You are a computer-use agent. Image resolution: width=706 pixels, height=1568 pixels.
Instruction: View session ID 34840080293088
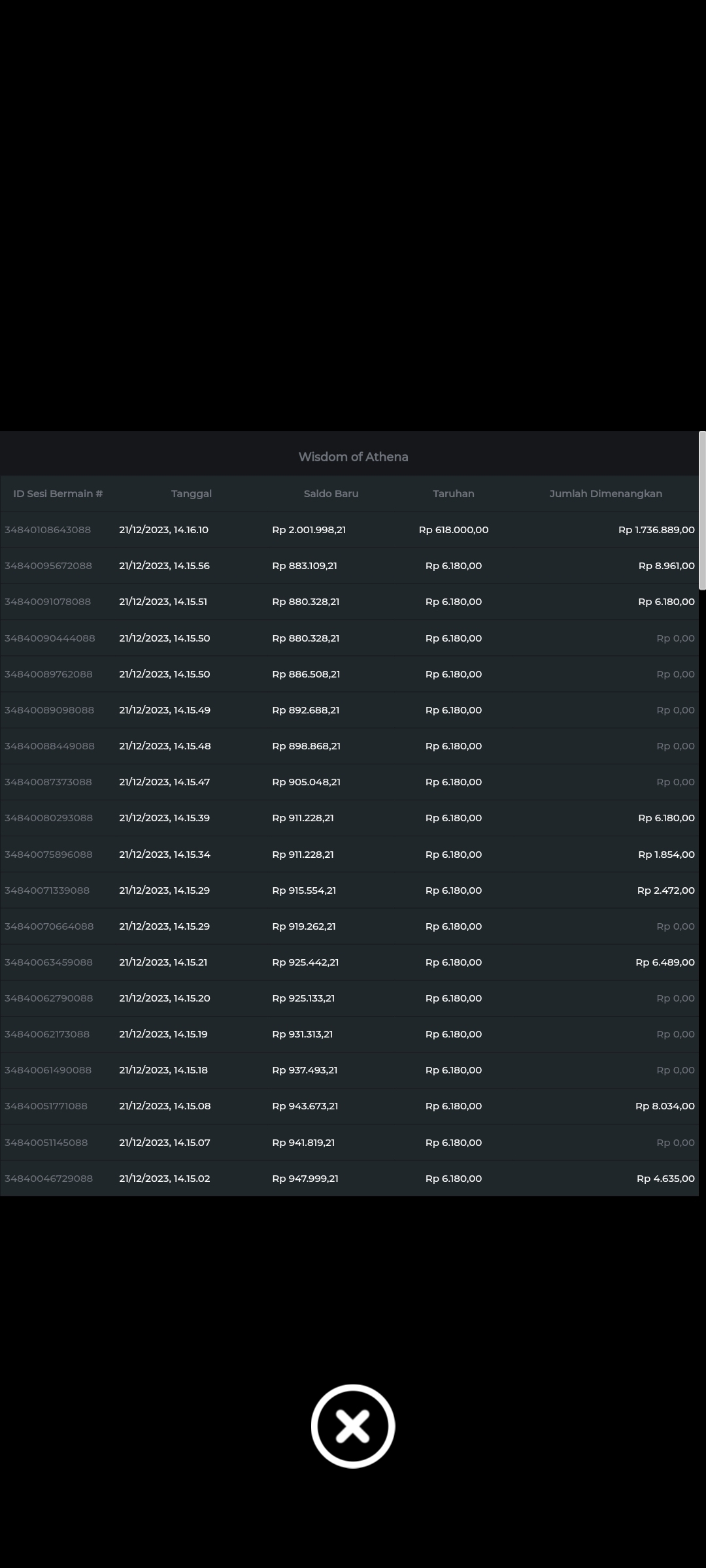[49, 818]
